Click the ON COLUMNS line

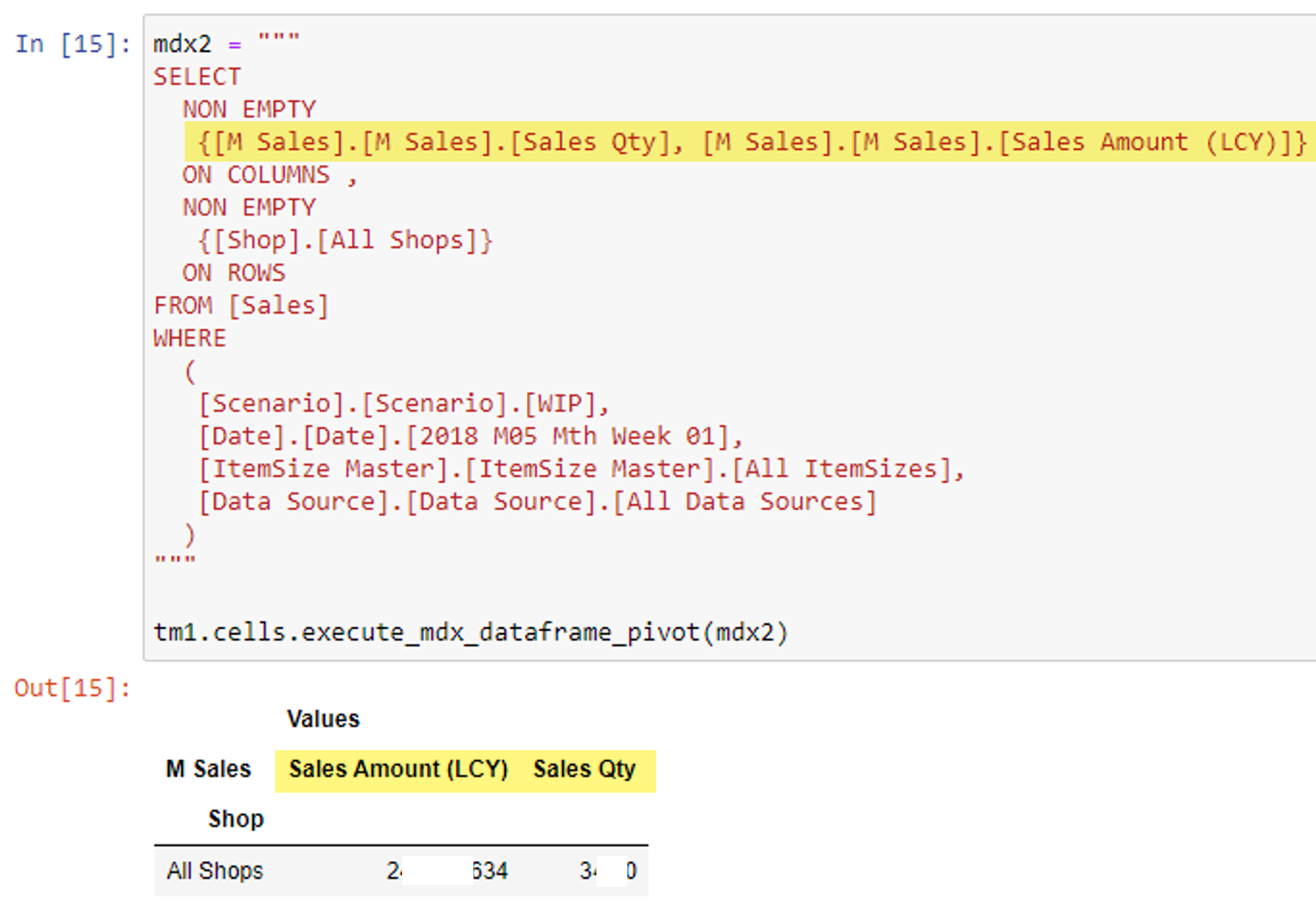pyautogui.click(x=269, y=175)
